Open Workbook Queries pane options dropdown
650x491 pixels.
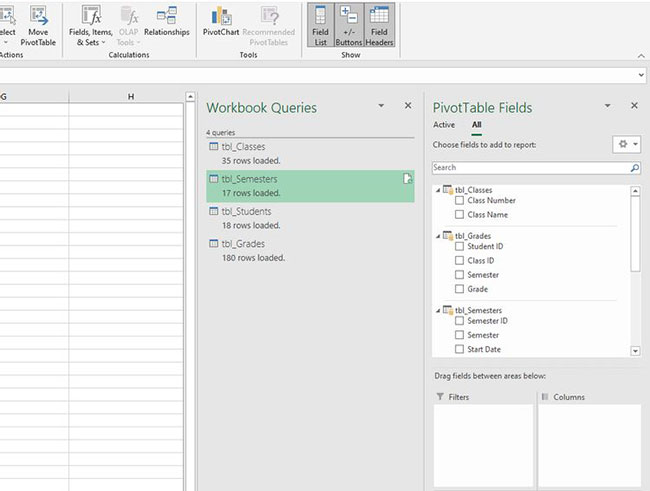pyautogui.click(x=381, y=106)
